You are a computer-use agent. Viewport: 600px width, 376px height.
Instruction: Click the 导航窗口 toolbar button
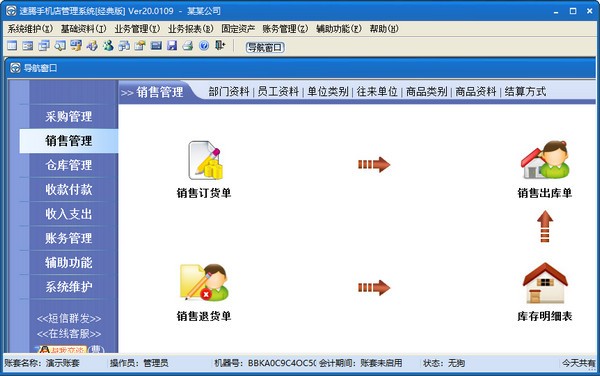point(265,47)
